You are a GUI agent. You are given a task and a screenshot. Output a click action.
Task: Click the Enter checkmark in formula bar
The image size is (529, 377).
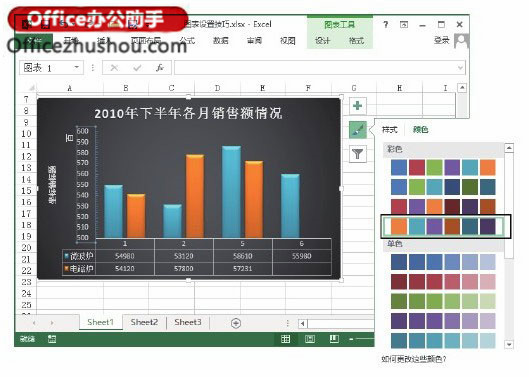coord(137,68)
